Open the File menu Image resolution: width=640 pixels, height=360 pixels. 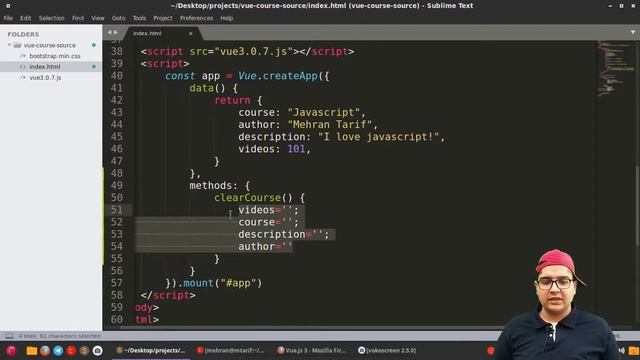(8, 18)
